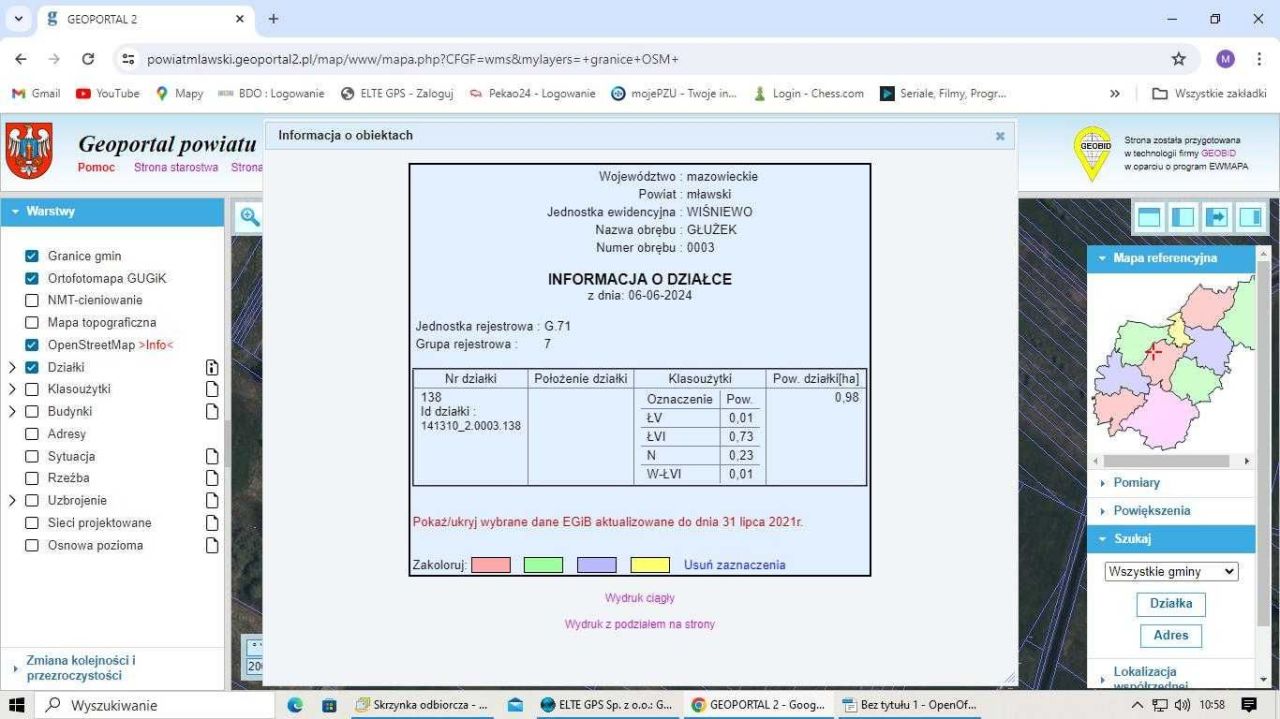Open document icon next to Klasoużytki layer
This screenshot has height=719, width=1280.
(211, 389)
